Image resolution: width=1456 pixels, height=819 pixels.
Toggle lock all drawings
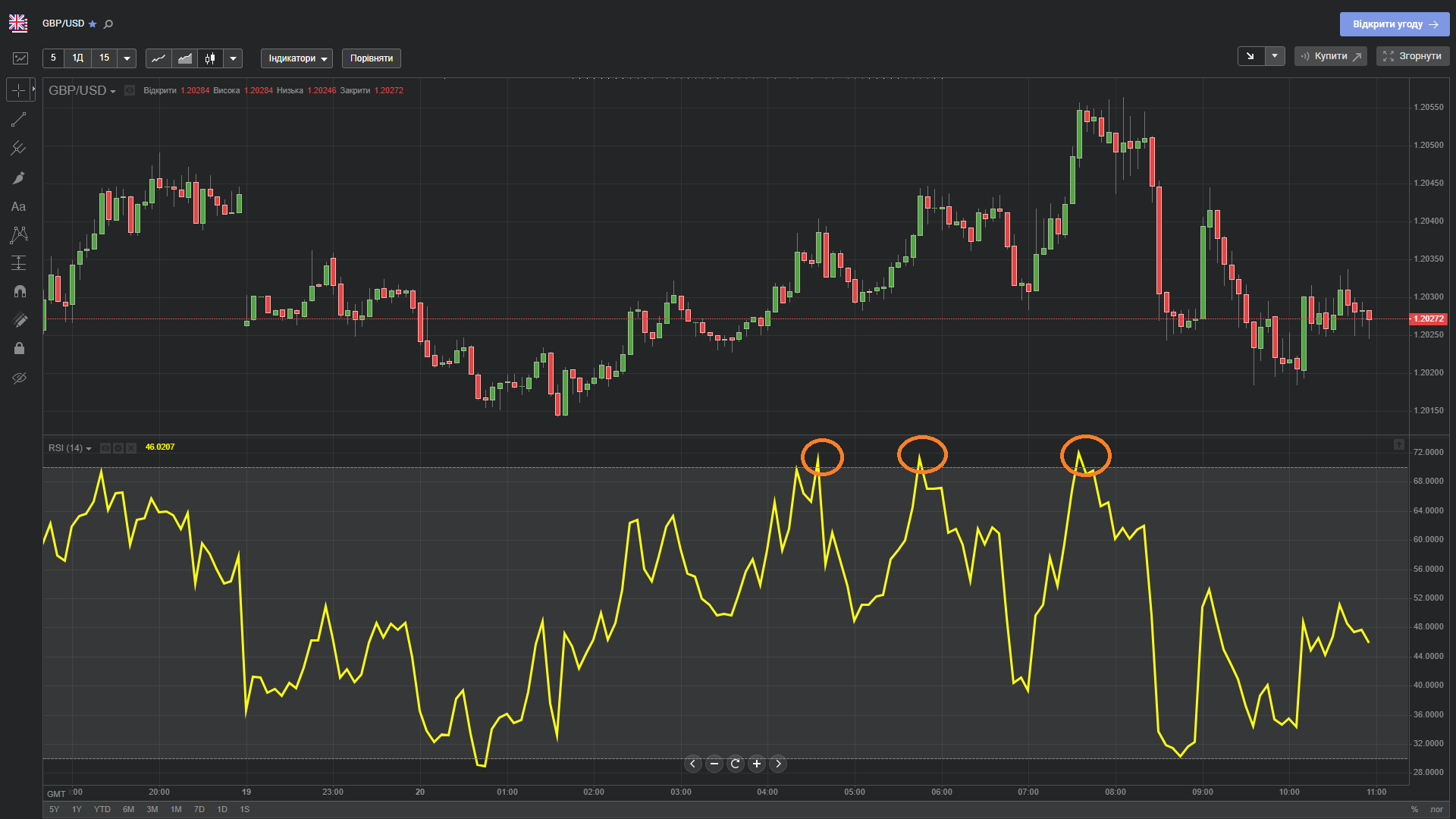pos(19,349)
